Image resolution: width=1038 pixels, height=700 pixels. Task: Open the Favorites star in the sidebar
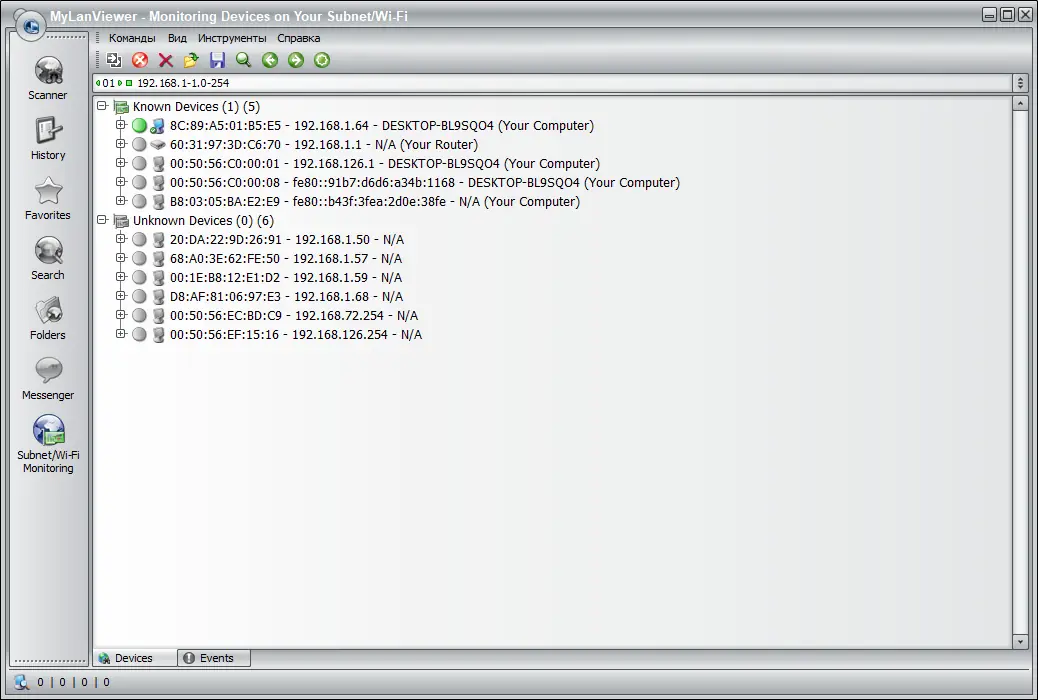pos(48,198)
